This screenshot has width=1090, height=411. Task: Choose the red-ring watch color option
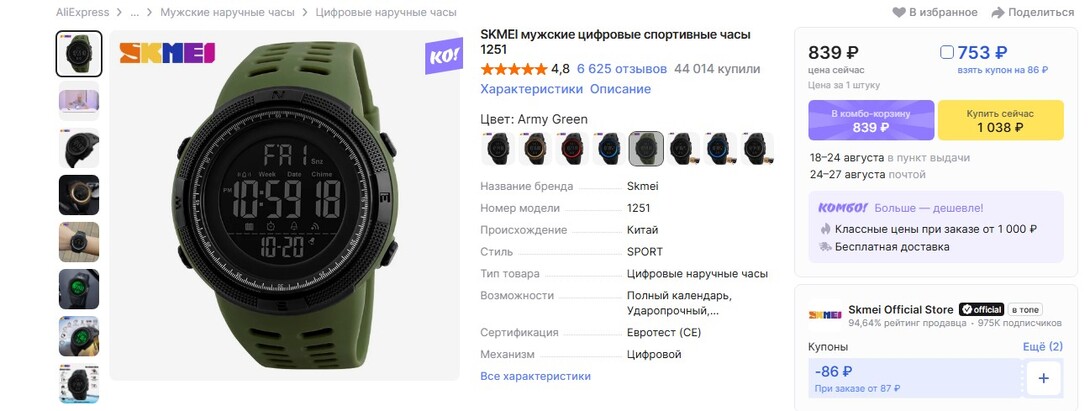coord(571,148)
